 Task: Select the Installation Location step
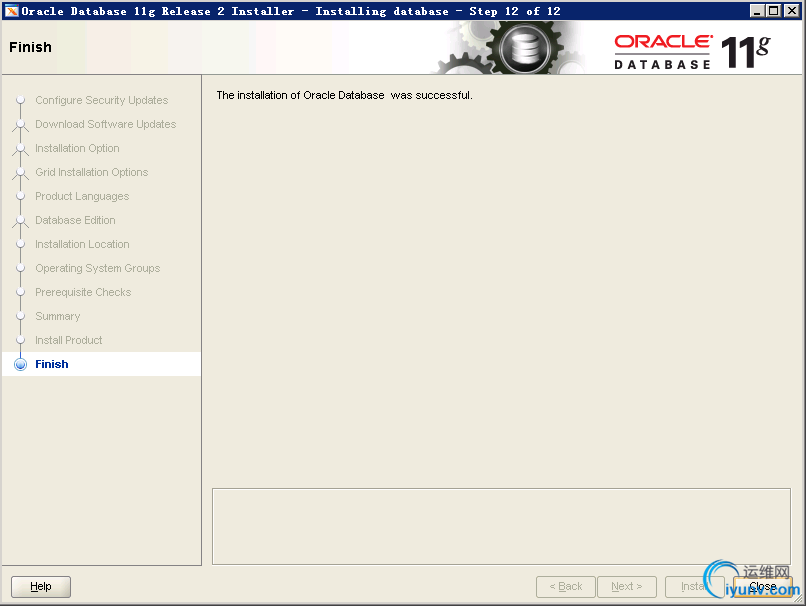(x=82, y=244)
